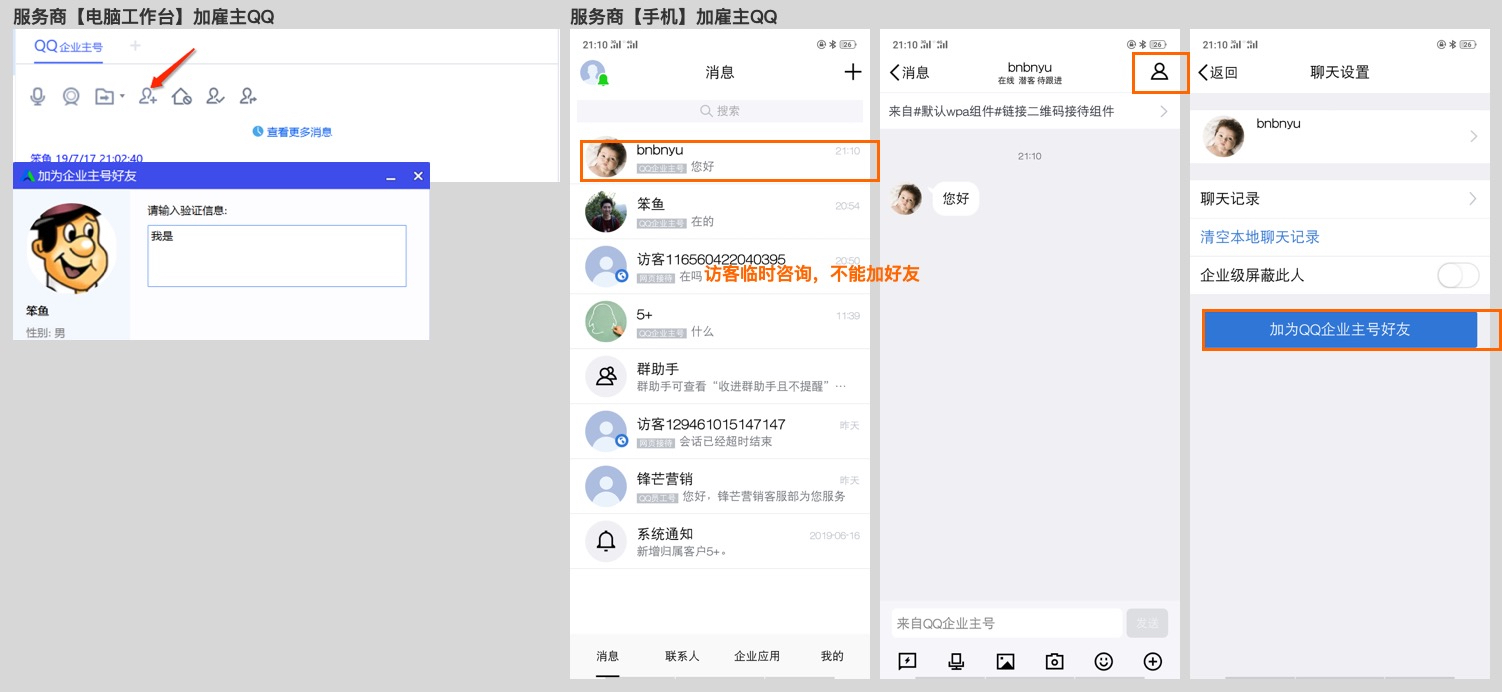The width and height of the screenshot is (1502, 692).
Task: Tap 返回 back button in 聊天设置
Action: 1218,73
